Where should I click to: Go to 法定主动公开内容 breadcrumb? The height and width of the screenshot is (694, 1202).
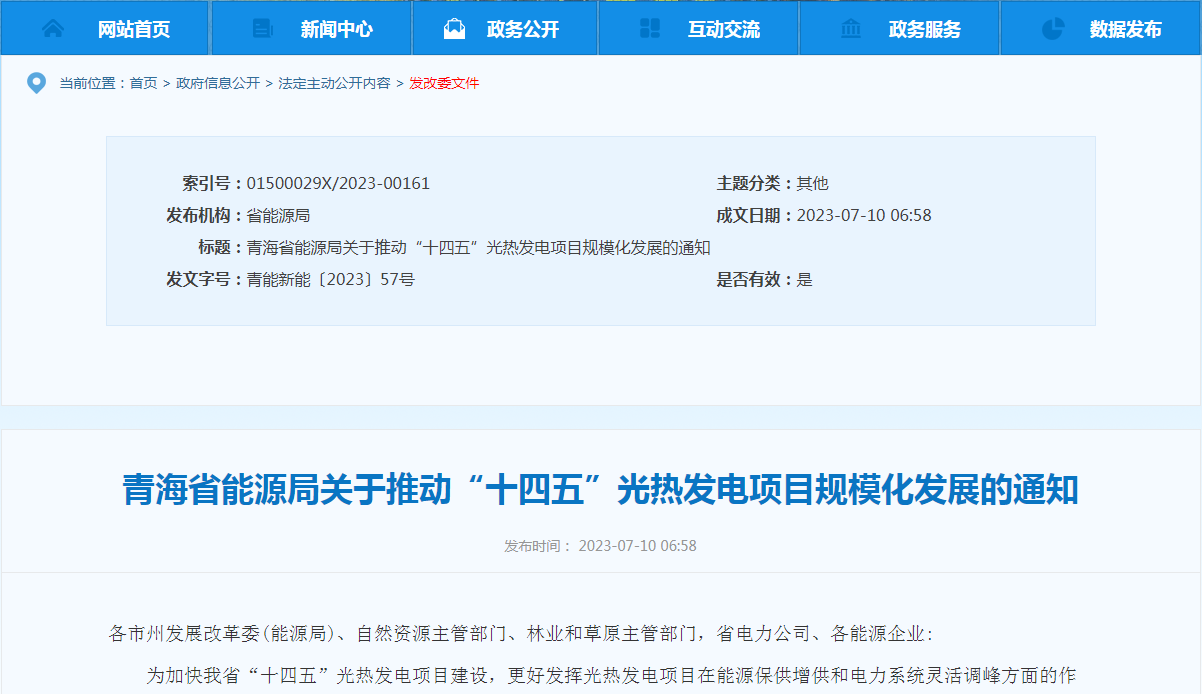[334, 83]
